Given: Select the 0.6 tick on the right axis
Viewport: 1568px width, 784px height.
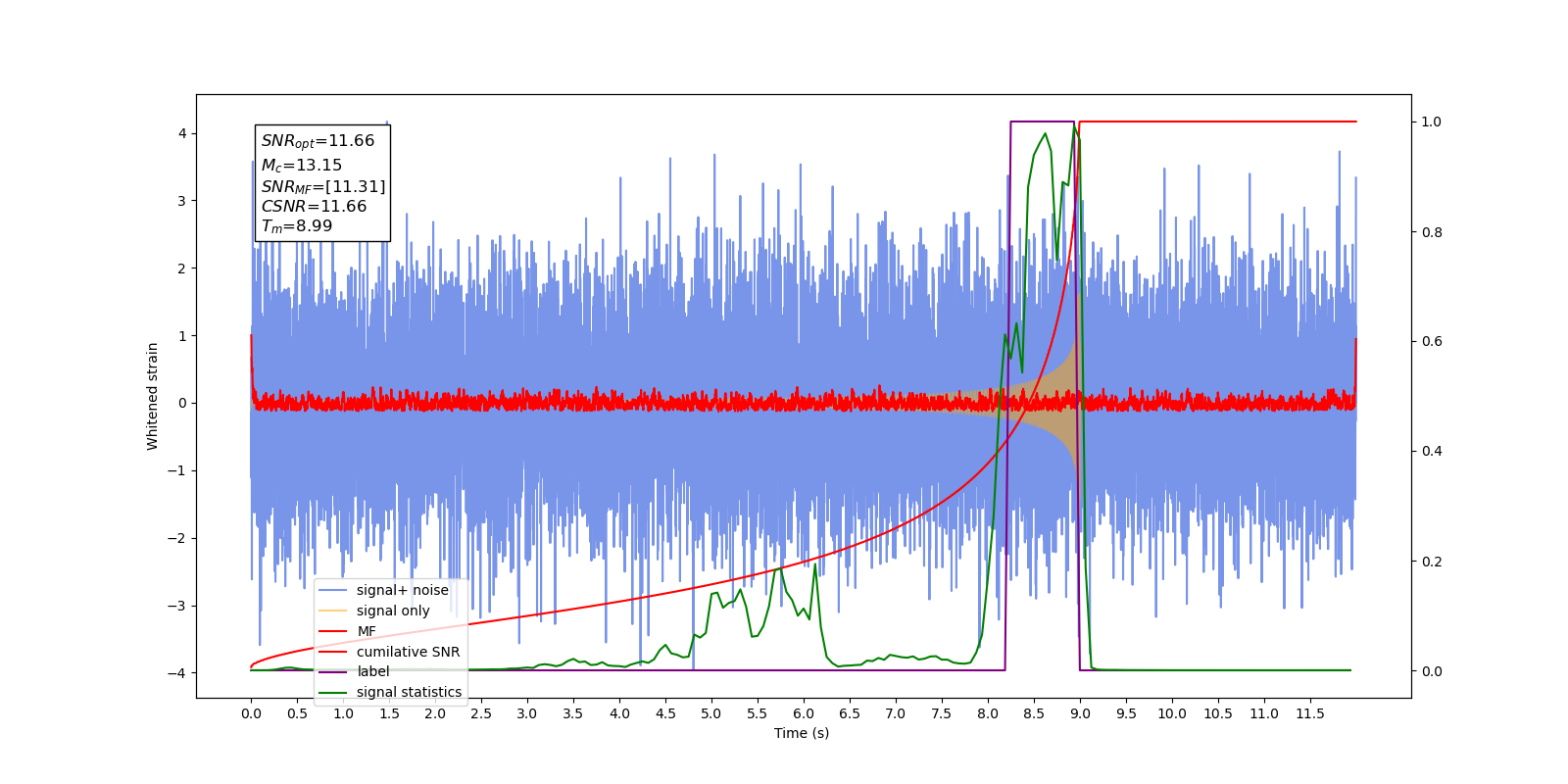Looking at the screenshot, I should pyautogui.click(x=1432, y=342).
